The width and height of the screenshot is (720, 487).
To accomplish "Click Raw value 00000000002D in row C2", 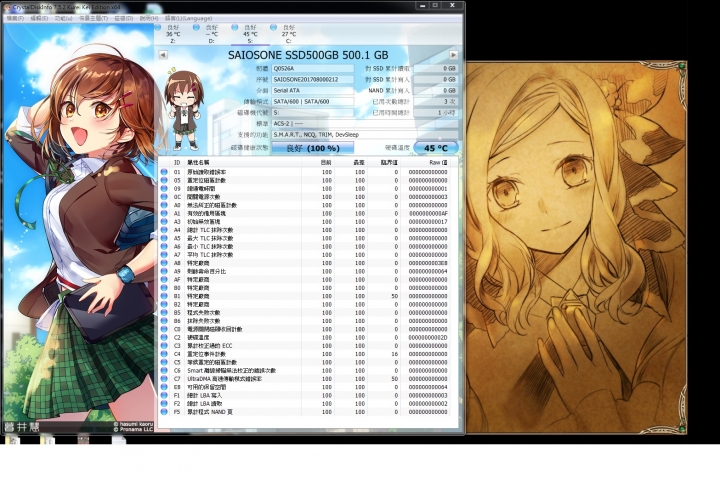I will [428, 337].
